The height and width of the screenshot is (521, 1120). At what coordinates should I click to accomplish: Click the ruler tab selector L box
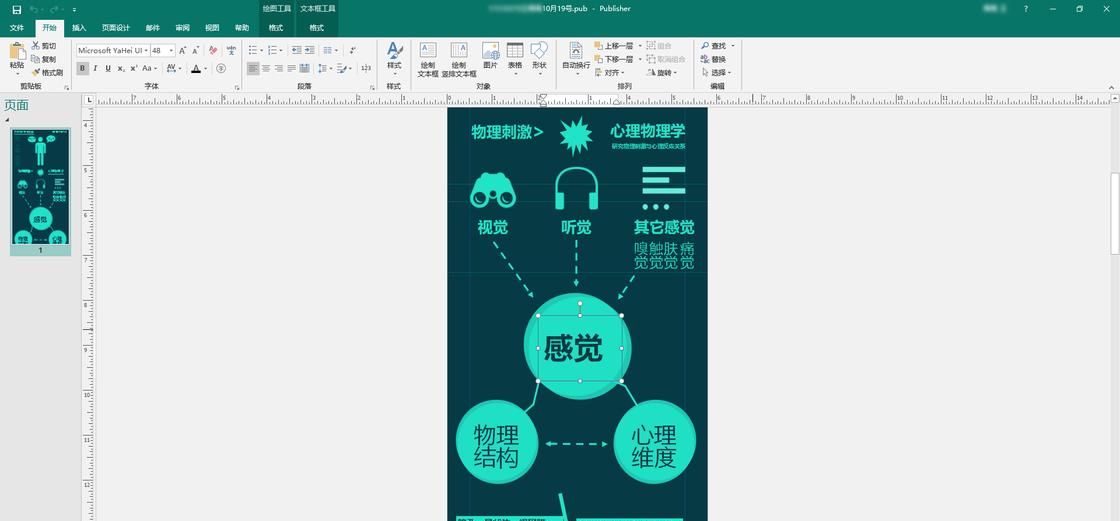pyautogui.click(x=89, y=100)
